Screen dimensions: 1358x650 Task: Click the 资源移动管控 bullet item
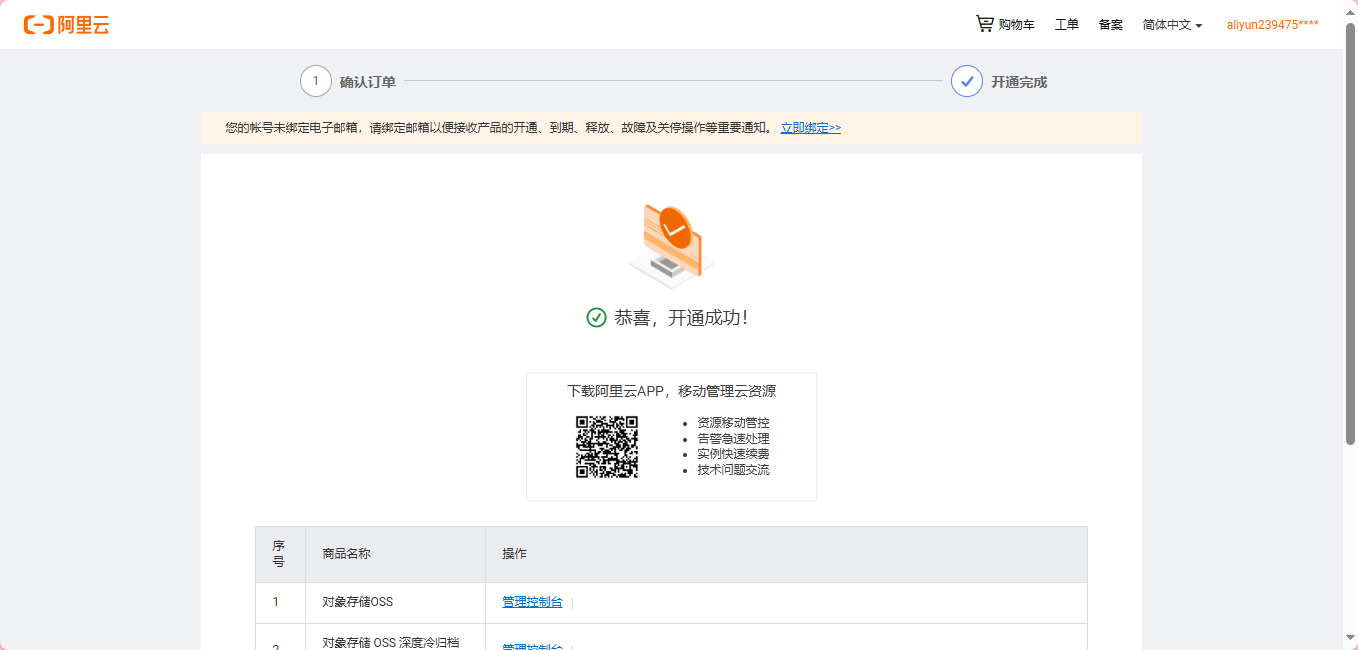(x=733, y=423)
